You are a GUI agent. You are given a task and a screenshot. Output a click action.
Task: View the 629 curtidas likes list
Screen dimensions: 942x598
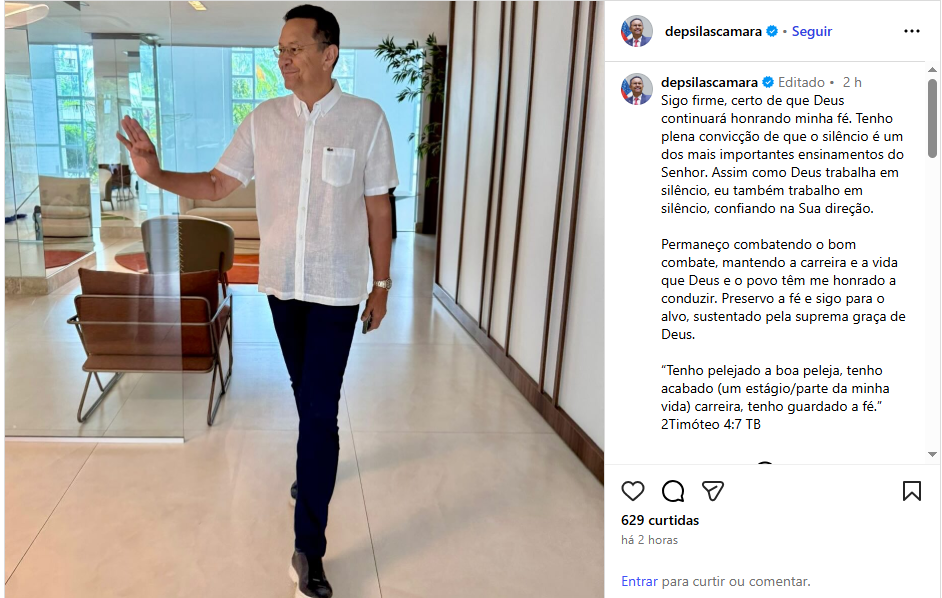(x=660, y=520)
